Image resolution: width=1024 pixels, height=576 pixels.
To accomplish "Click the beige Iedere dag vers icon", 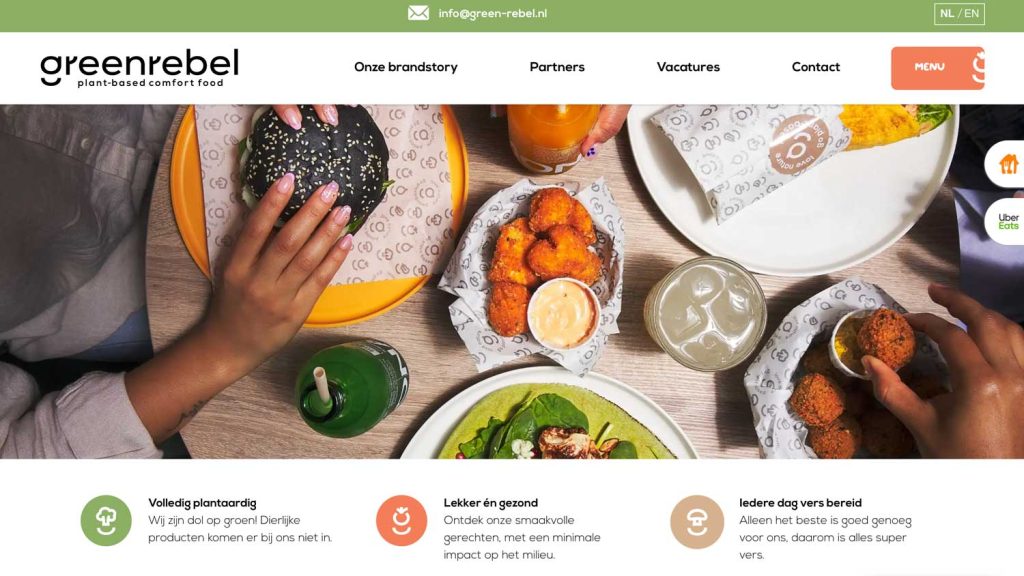I will (x=697, y=521).
